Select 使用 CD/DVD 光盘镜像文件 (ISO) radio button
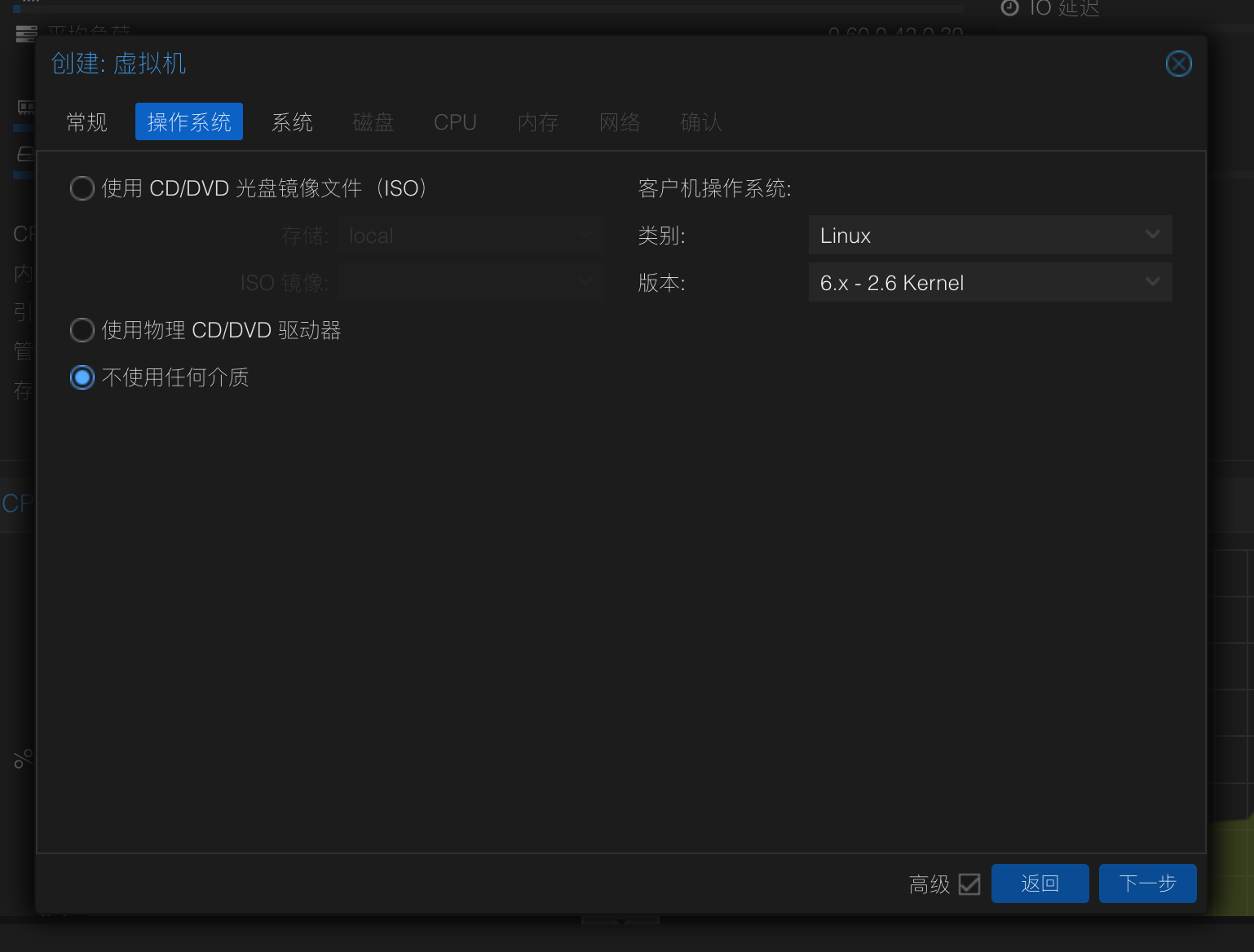This screenshot has height=952, width=1254. (82, 188)
